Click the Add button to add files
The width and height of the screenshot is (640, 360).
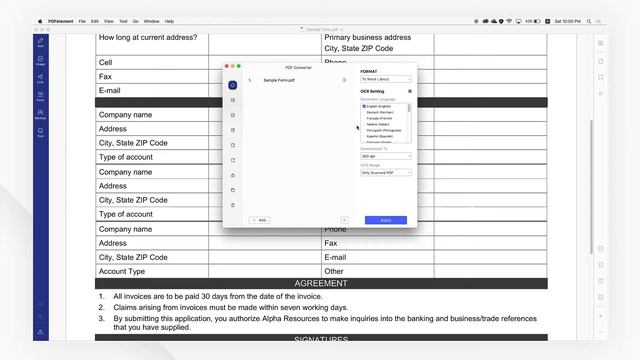point(260,220)
